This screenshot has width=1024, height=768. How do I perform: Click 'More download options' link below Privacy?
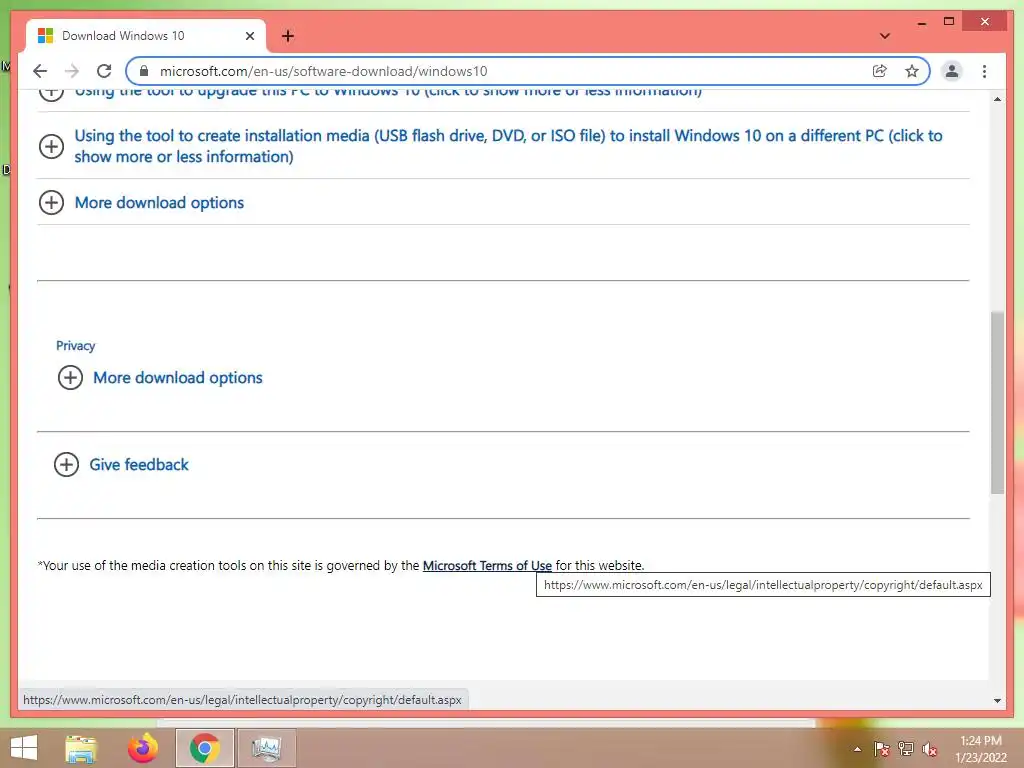178,378
